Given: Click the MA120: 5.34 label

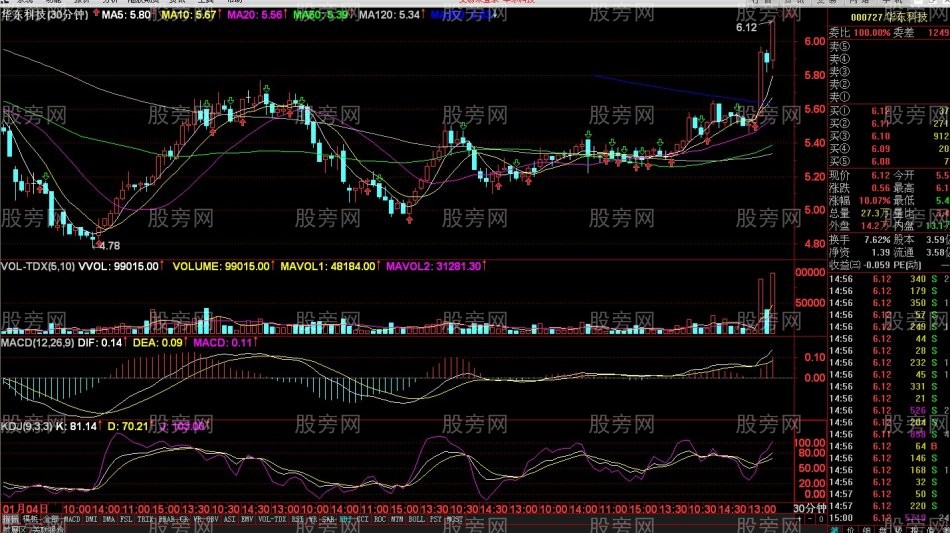Looking at the screenshot, I should click(390, 15).
